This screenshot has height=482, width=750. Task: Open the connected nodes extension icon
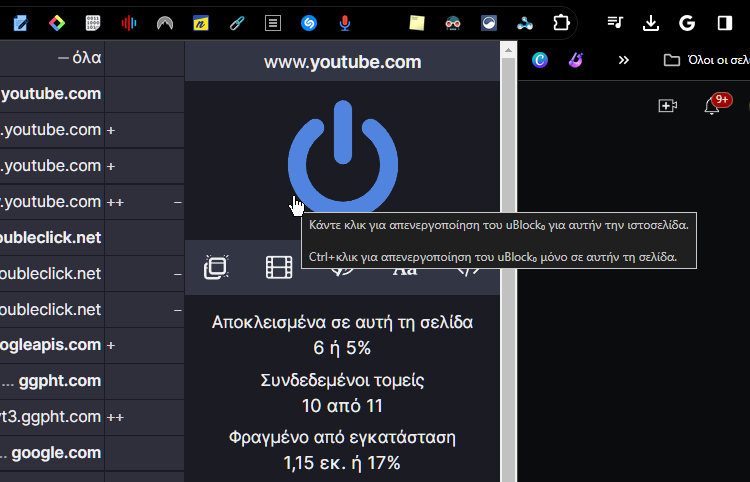click(x=525, y=23)
